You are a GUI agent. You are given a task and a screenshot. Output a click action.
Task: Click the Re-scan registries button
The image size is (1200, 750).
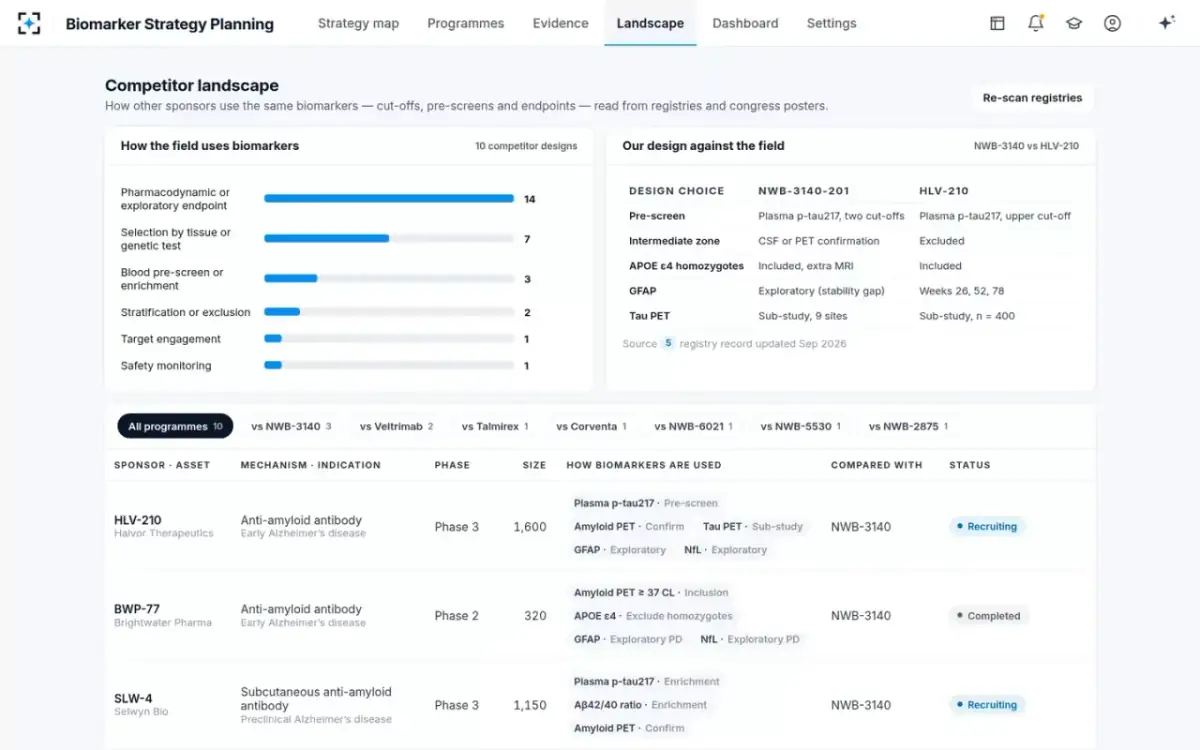pos(1032,98)
